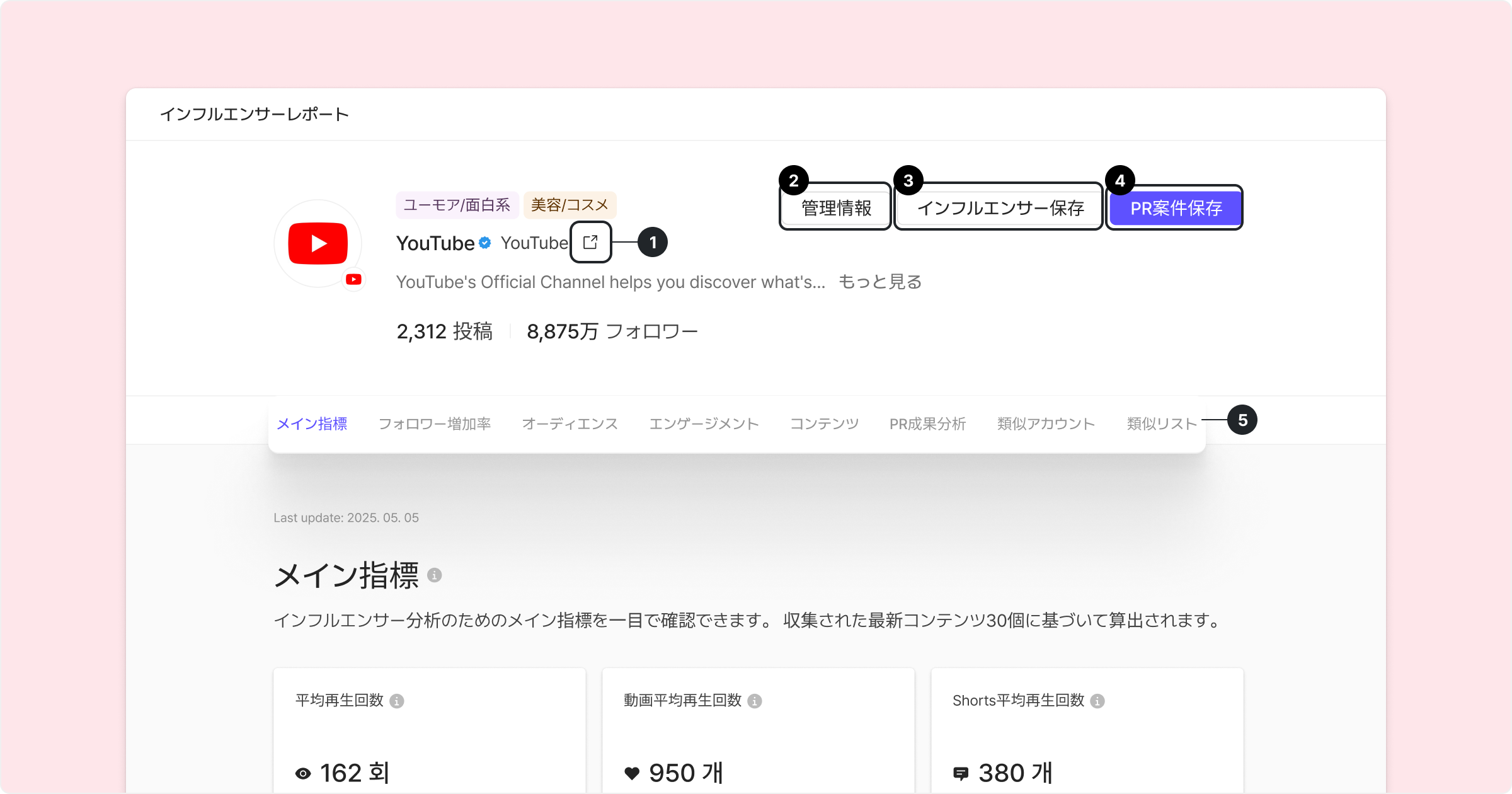Click info icon next to 平均再生回数
The height and width of the screenshot is (794, 1512).
397,701
